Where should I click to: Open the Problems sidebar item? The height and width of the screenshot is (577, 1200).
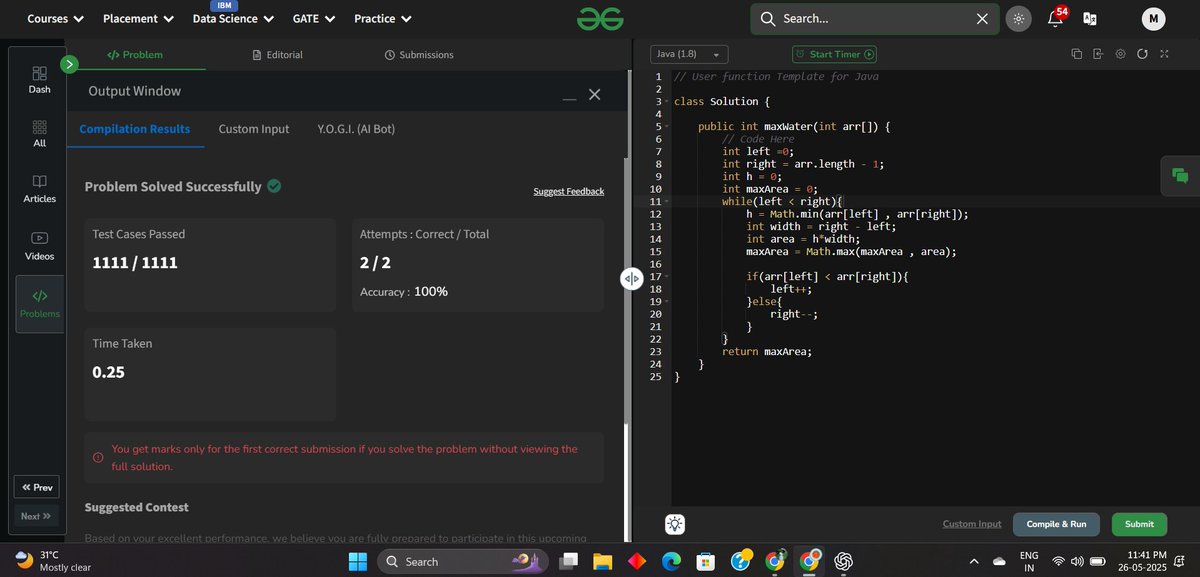(x=39, y=303)
